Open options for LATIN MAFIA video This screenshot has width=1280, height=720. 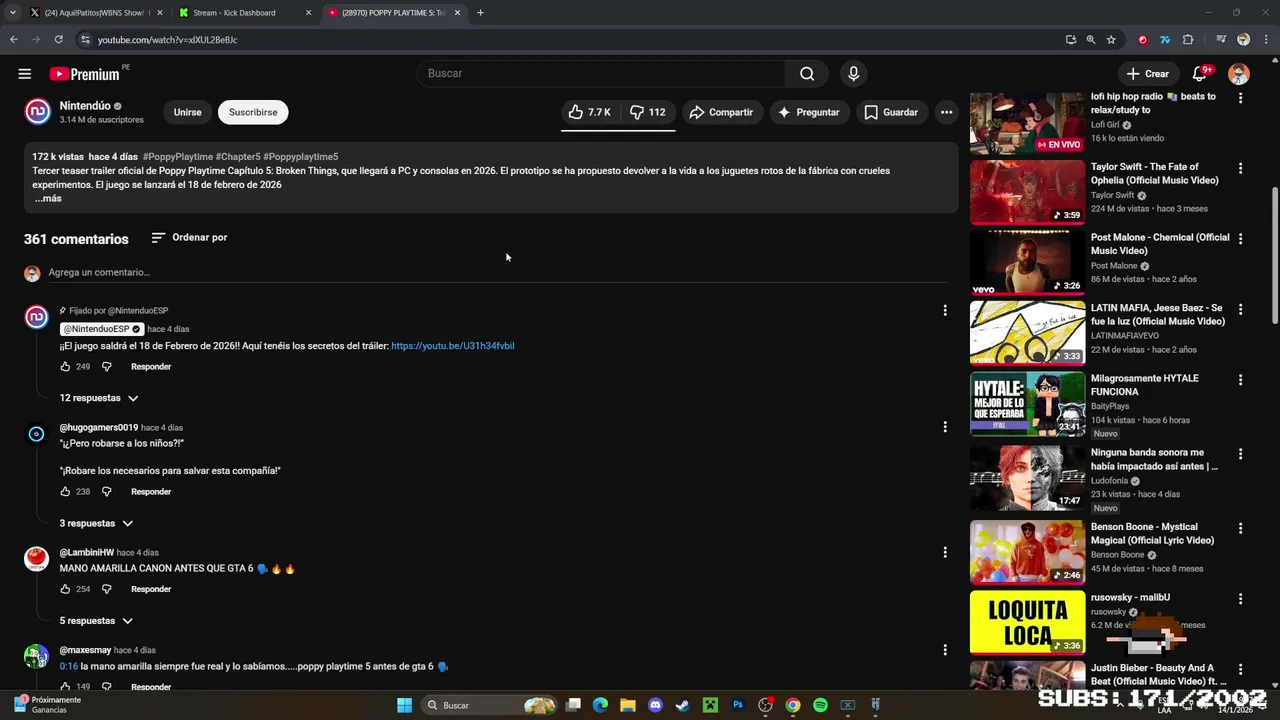click(1240, 309)
